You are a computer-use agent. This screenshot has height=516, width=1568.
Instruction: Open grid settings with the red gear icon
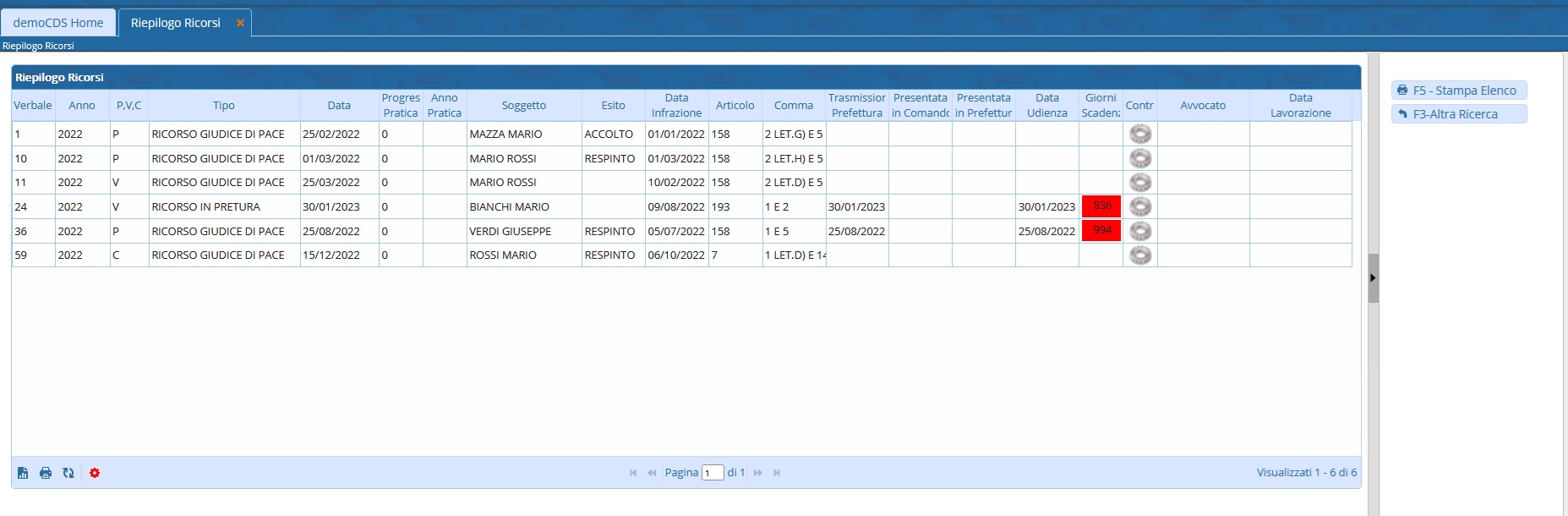95,473
